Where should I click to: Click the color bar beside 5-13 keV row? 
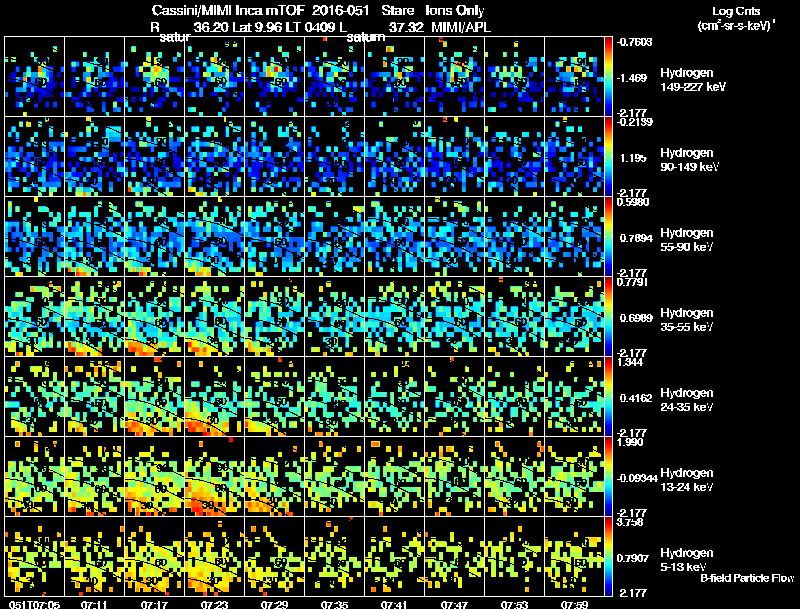[608, 557]
